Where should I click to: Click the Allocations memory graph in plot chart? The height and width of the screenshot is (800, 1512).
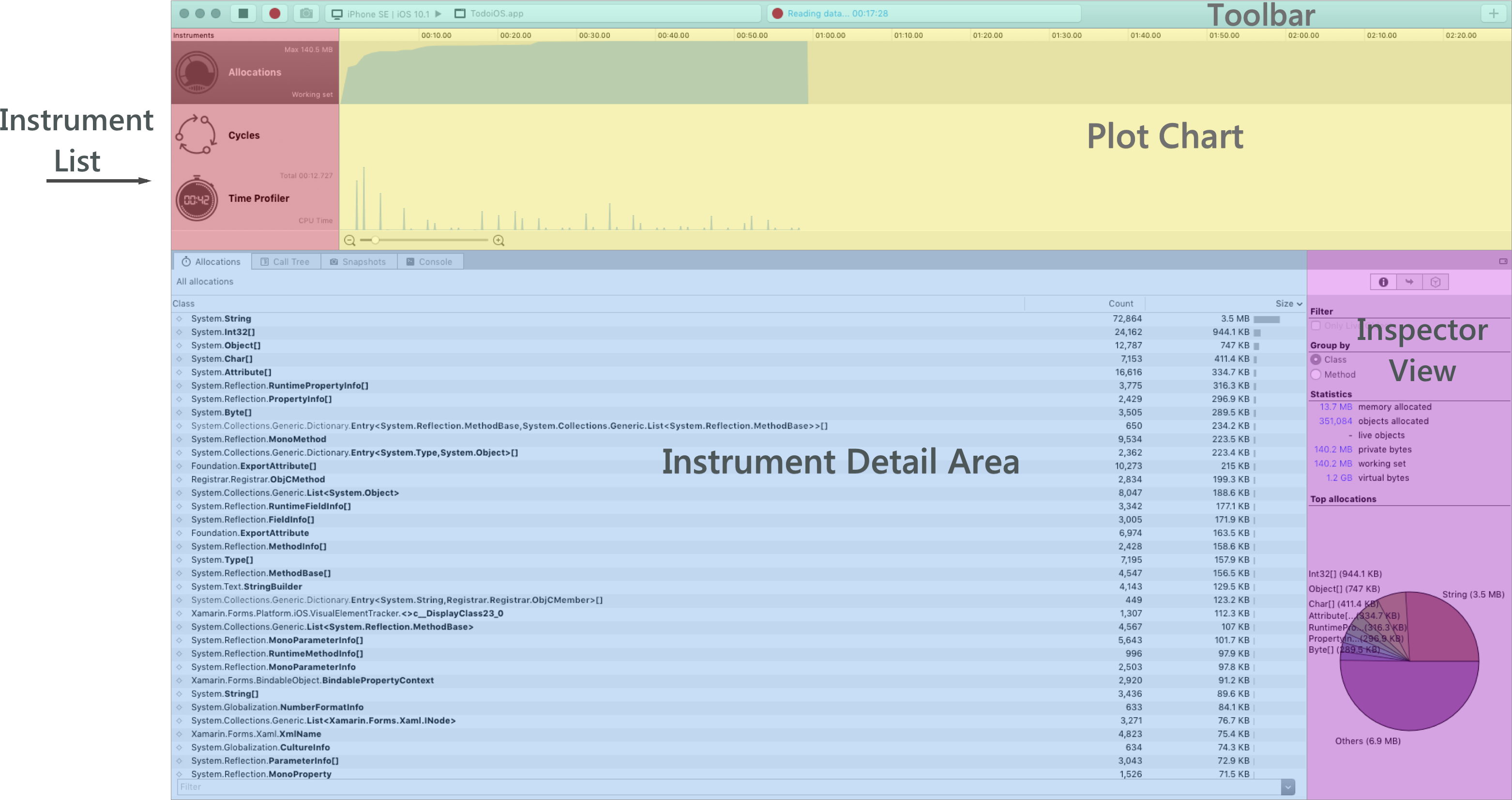574,74
